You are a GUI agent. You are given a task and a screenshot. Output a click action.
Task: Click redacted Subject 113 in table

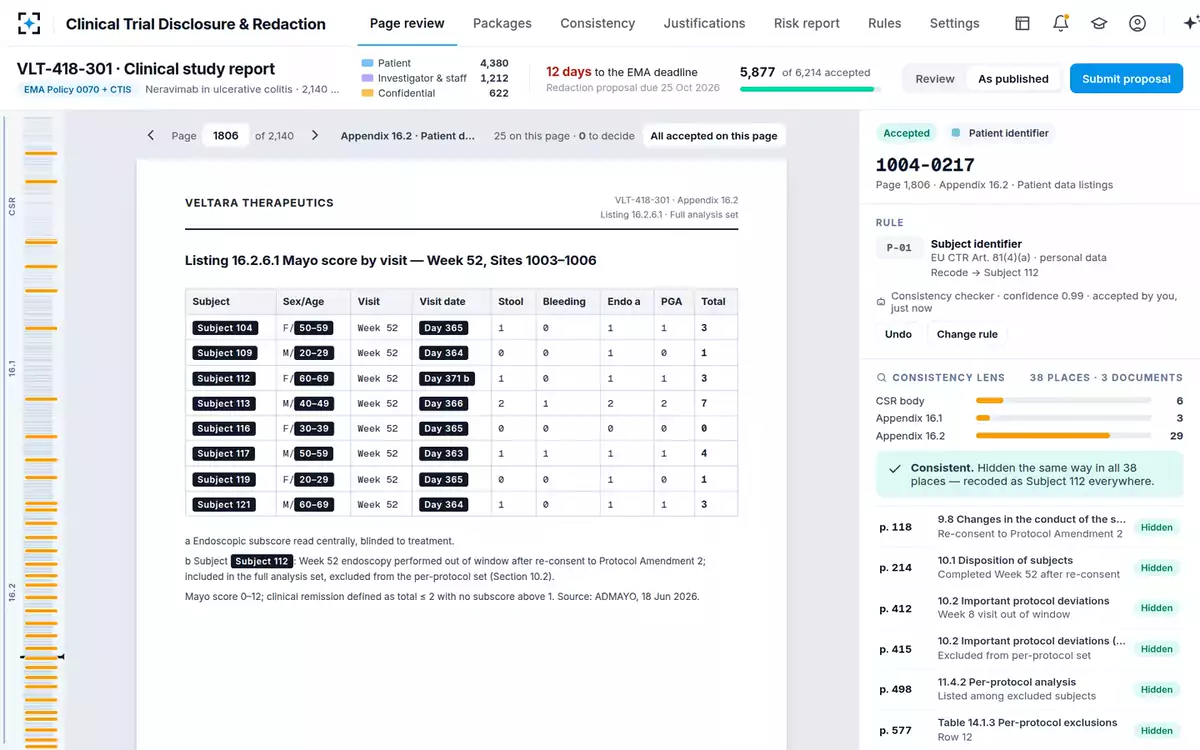[224, 404]
